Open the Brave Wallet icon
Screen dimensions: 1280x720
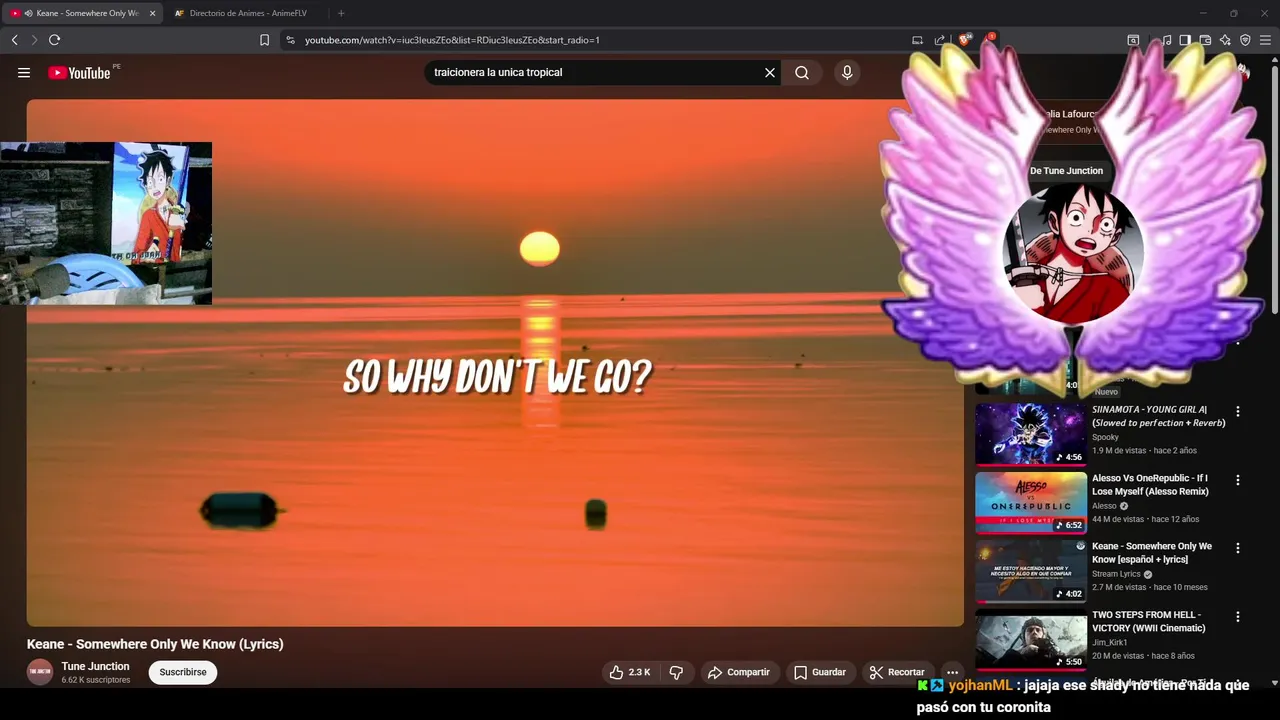[x=1205, y=40]
